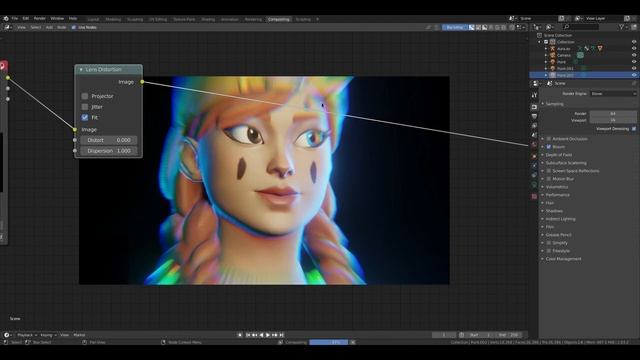The height and width of the screenshot is (360, 640).
Task: Cancel the compositing progress with X button
Action: pos(353,342)
